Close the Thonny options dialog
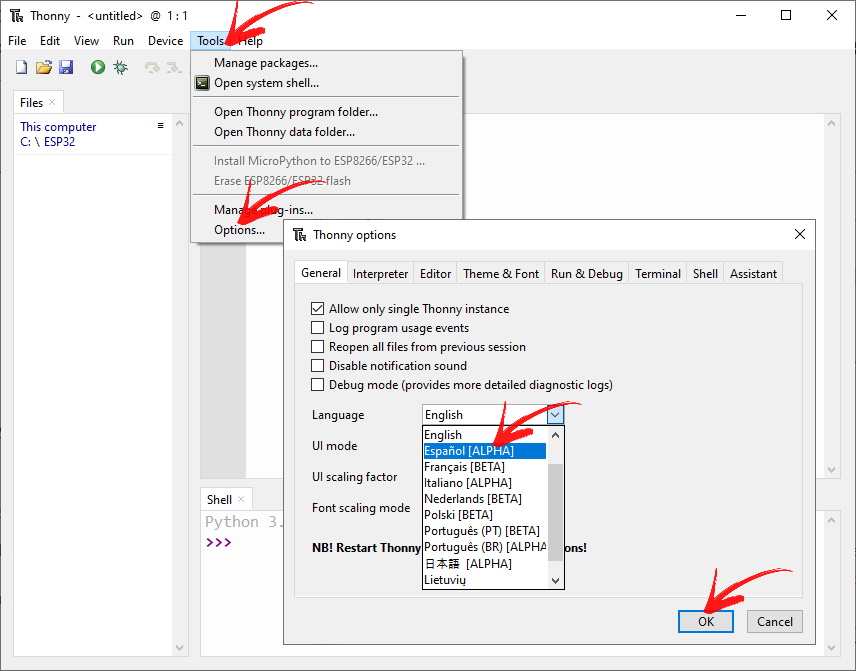This screenshot has height=671, width=856. tap(800, 234)
